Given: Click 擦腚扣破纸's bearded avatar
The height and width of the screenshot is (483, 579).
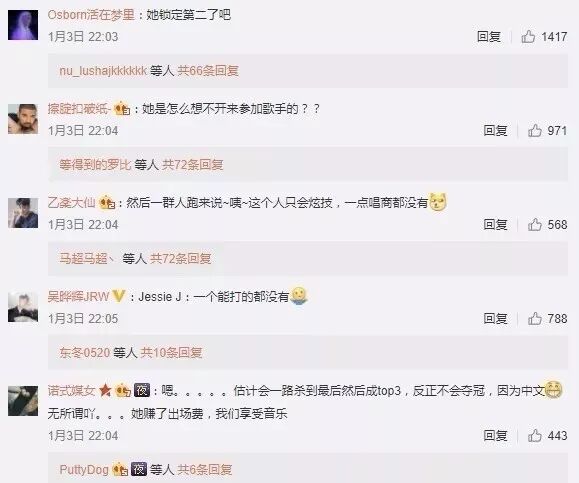Looking at the screenshot, I should tap(23, 119).
